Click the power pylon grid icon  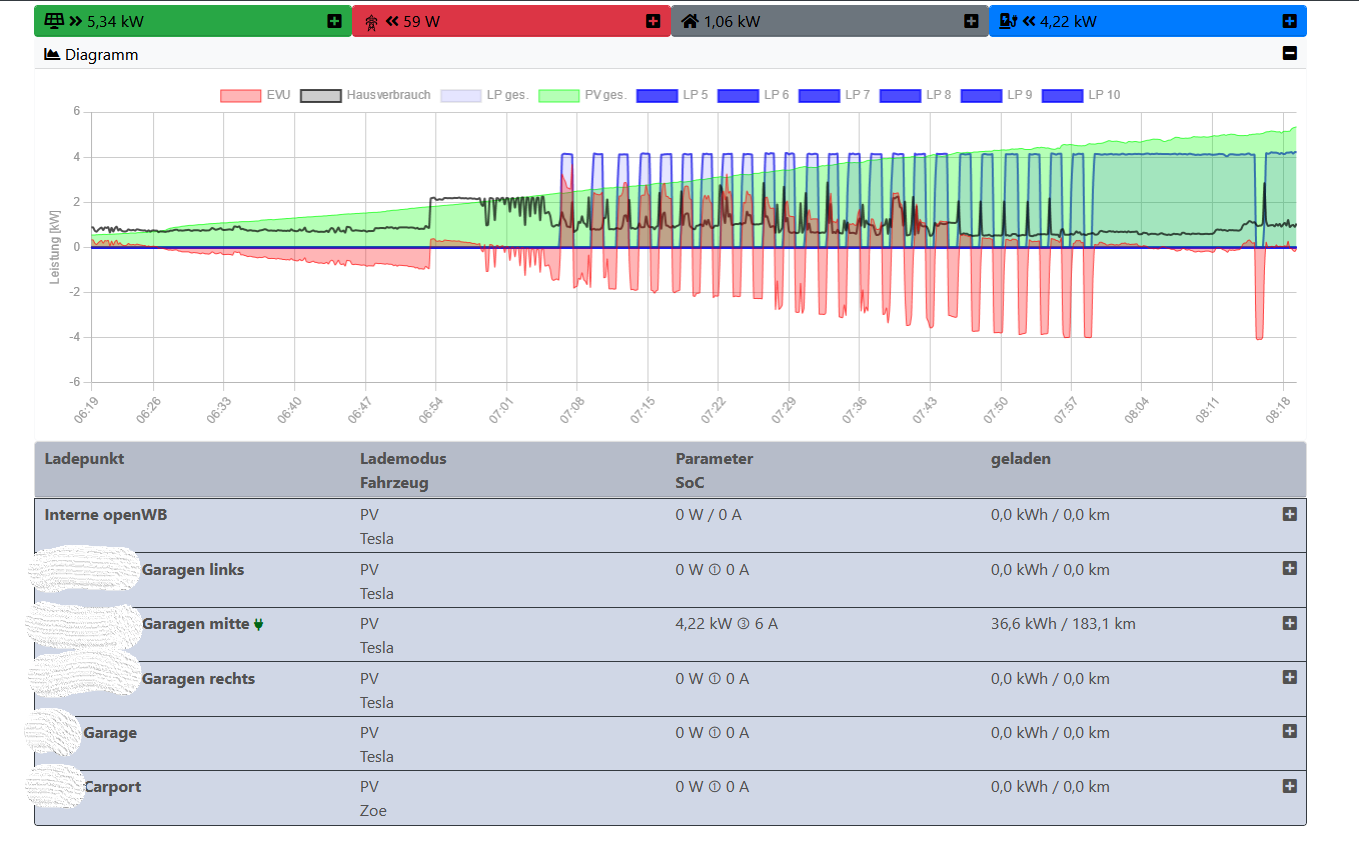click(371, 21)
